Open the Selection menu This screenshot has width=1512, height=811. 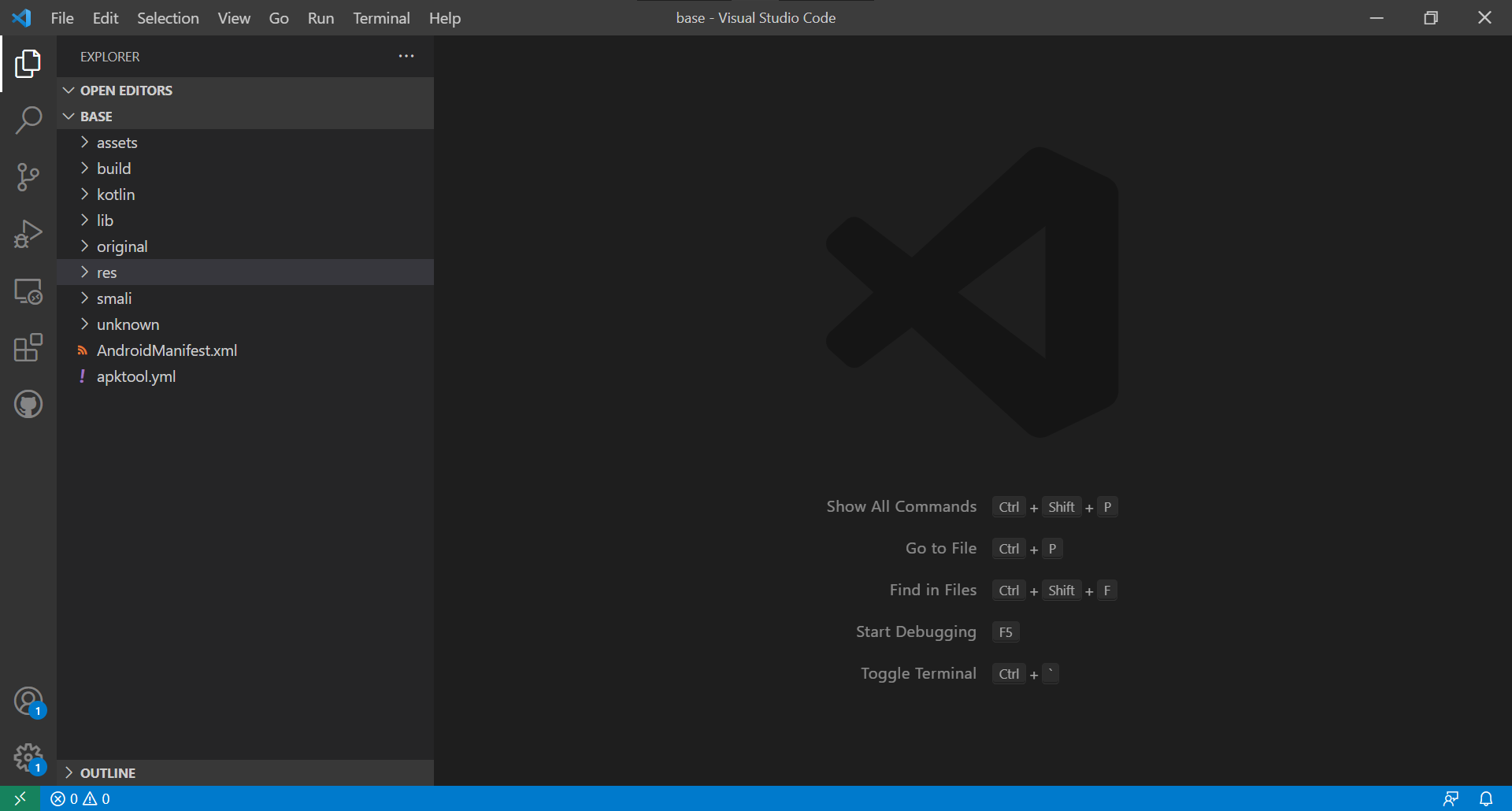pyautogui.click(x=168, y=17)
